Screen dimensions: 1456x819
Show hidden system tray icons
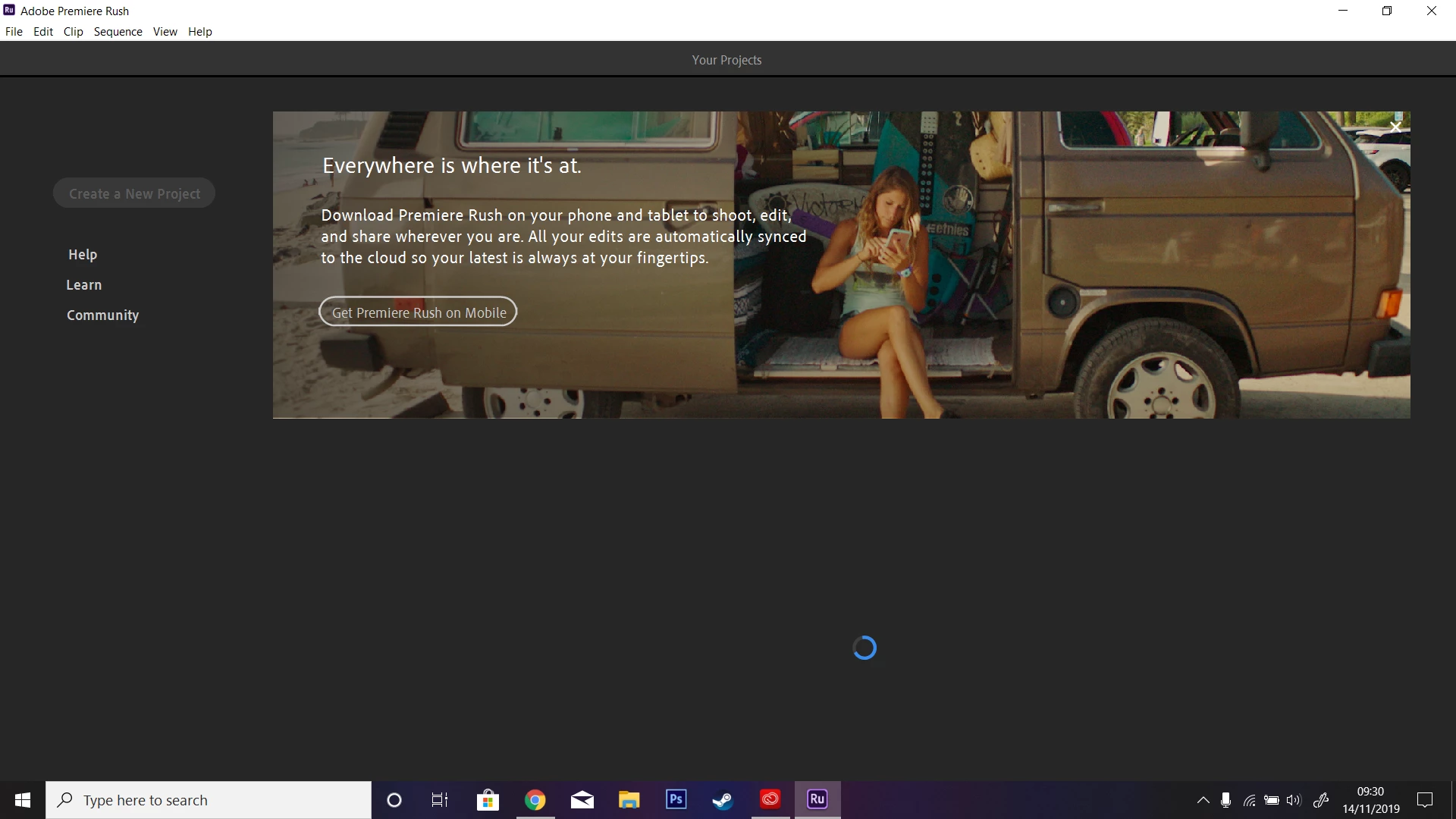(1203, 800)
